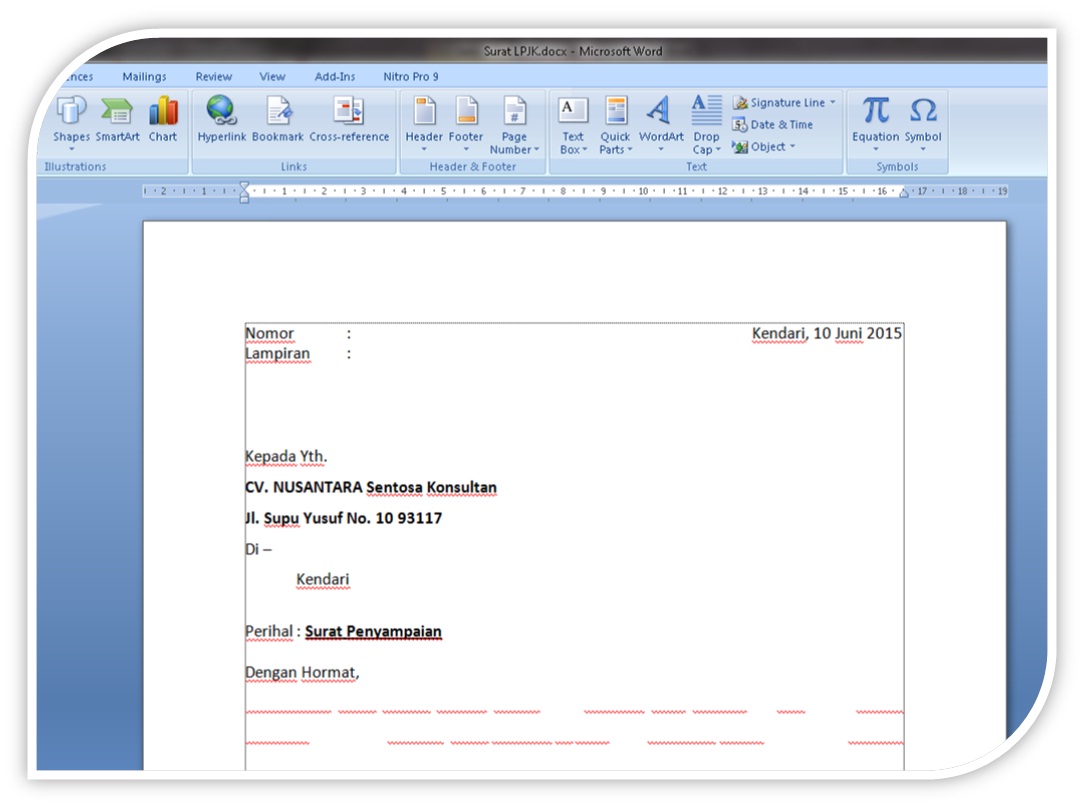Open the Symbol gallery
1084x807 pixels.
point(922,118)
